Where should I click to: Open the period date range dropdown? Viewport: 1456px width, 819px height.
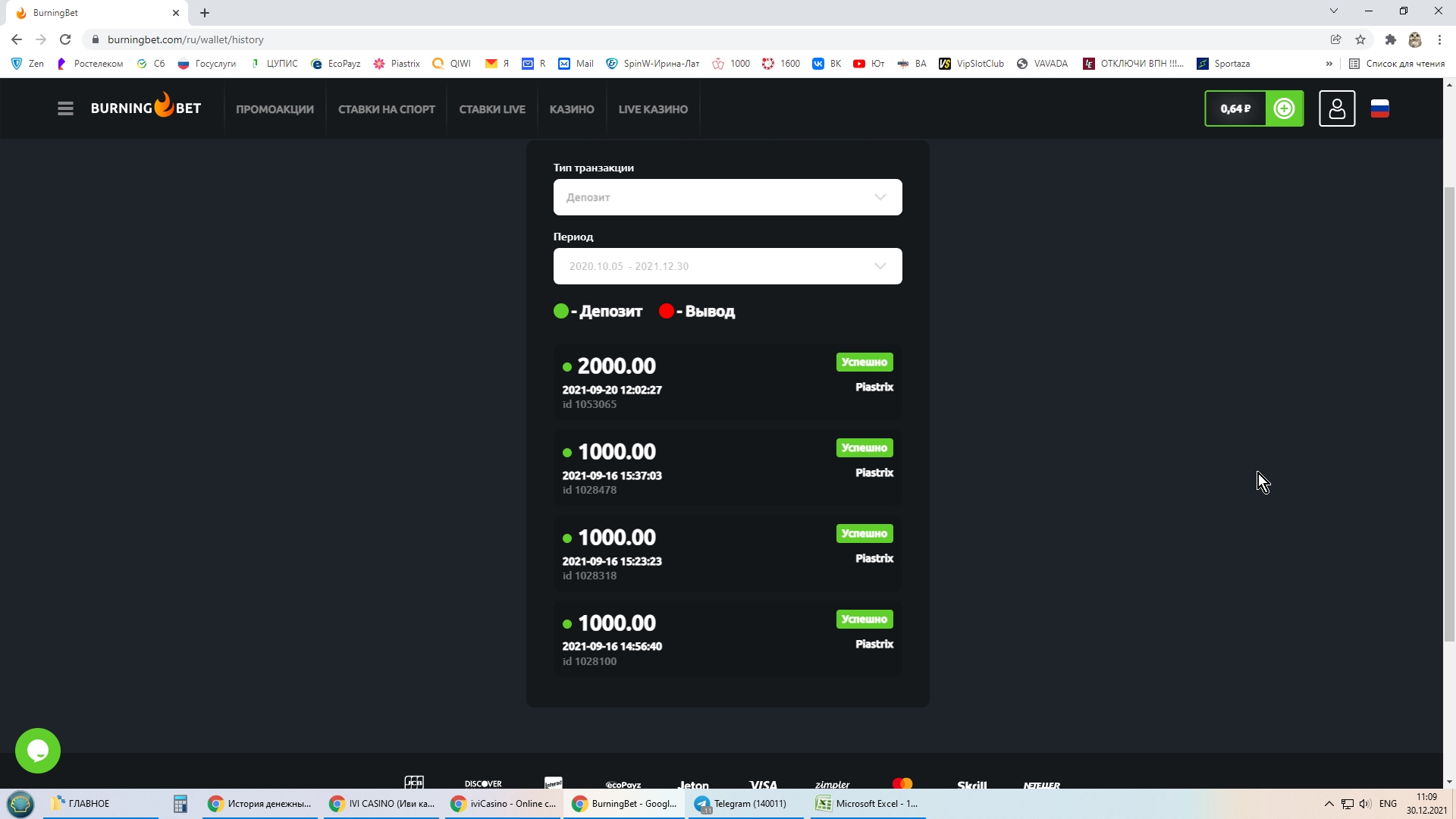(x=727, y=266)
